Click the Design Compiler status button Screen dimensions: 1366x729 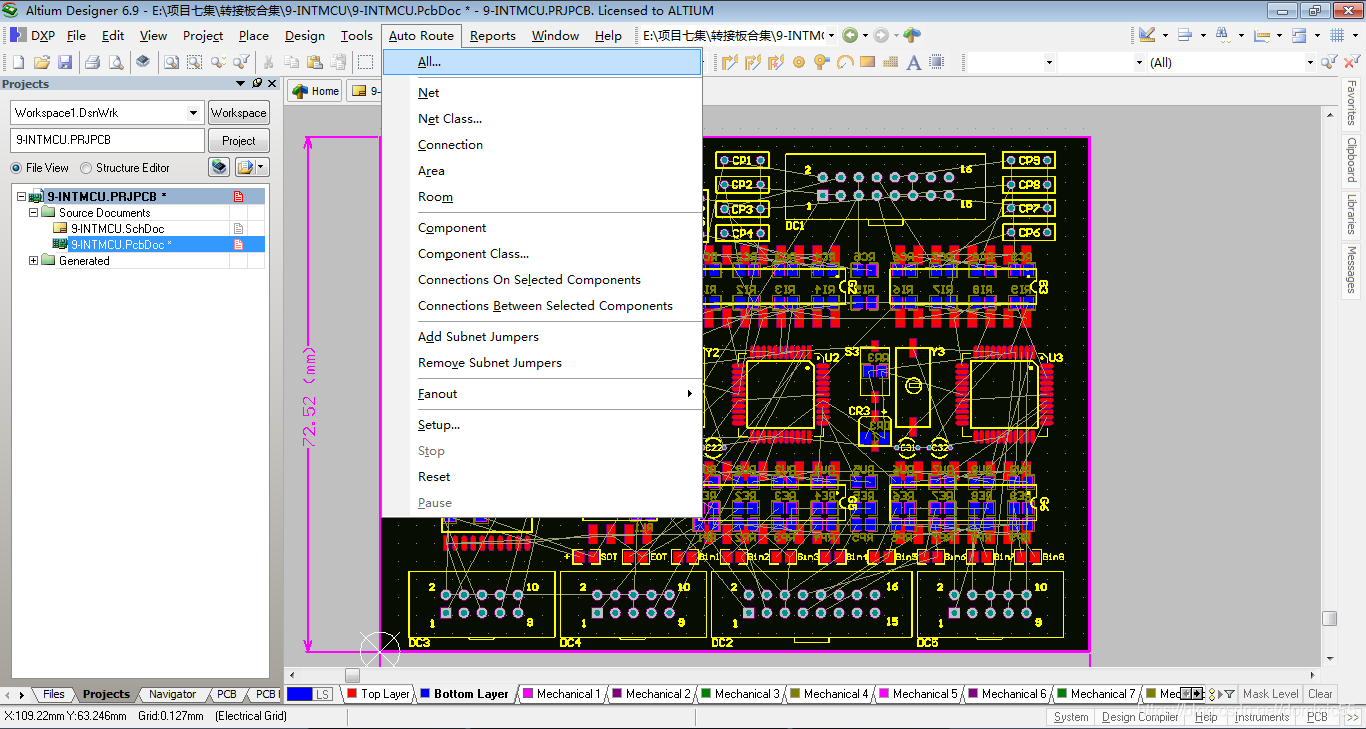pos(1140,717)
